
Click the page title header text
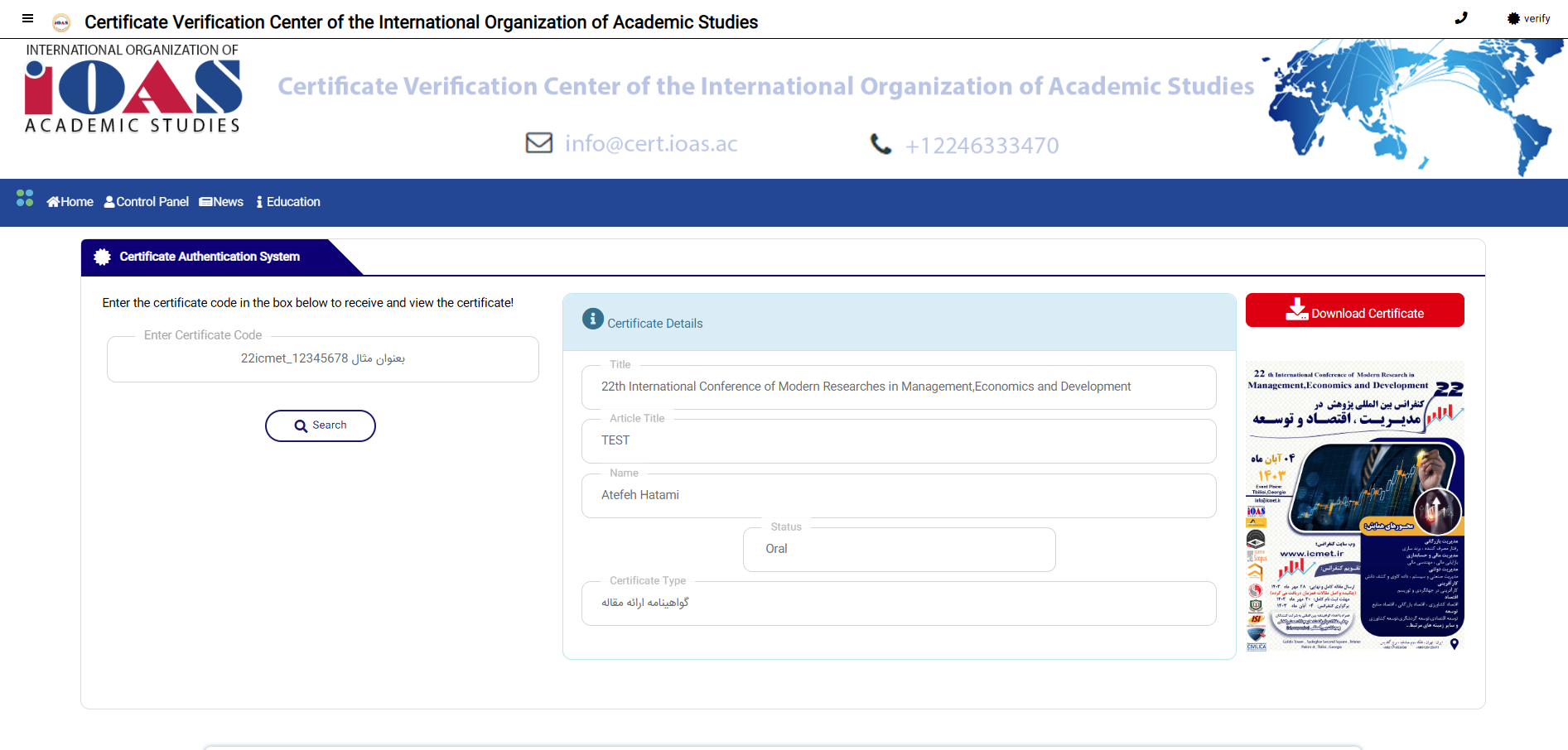(x=421, y=22)
